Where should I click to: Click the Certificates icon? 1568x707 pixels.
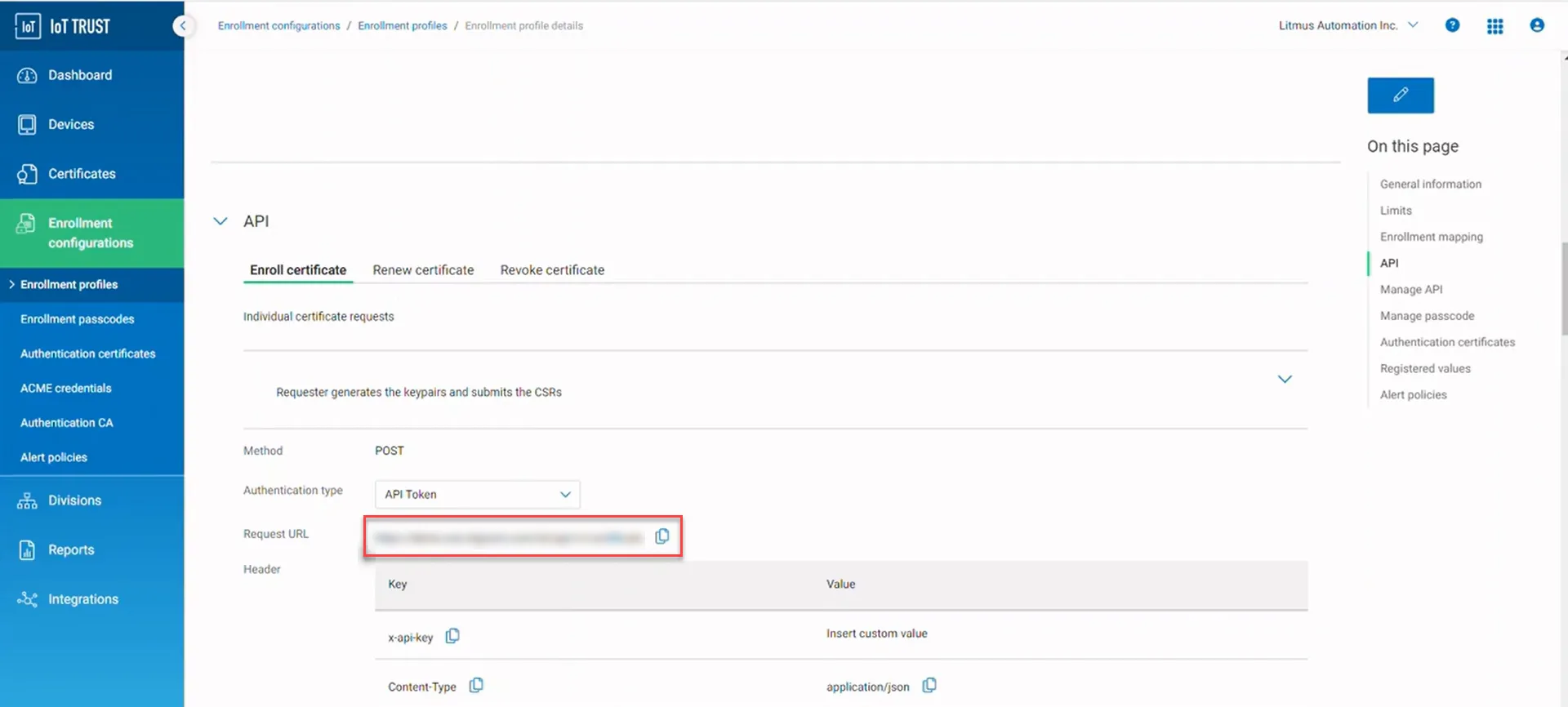pyautogui.click(x=27, y=174)
